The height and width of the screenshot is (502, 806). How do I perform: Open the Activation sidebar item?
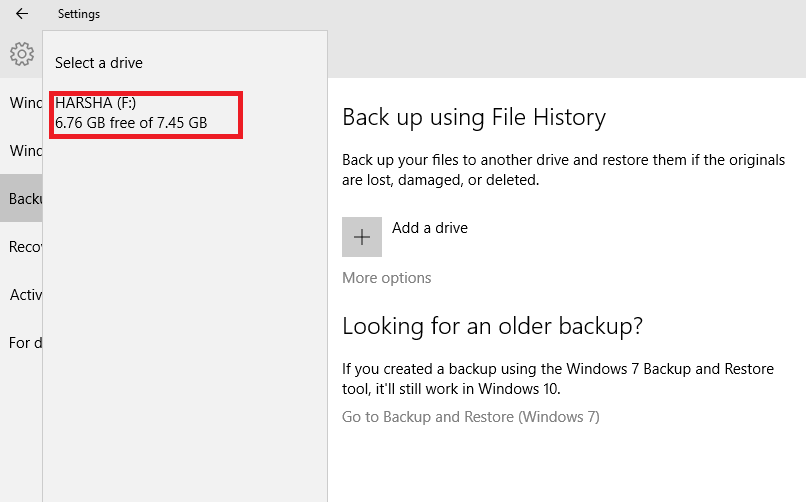click(21, 295)
